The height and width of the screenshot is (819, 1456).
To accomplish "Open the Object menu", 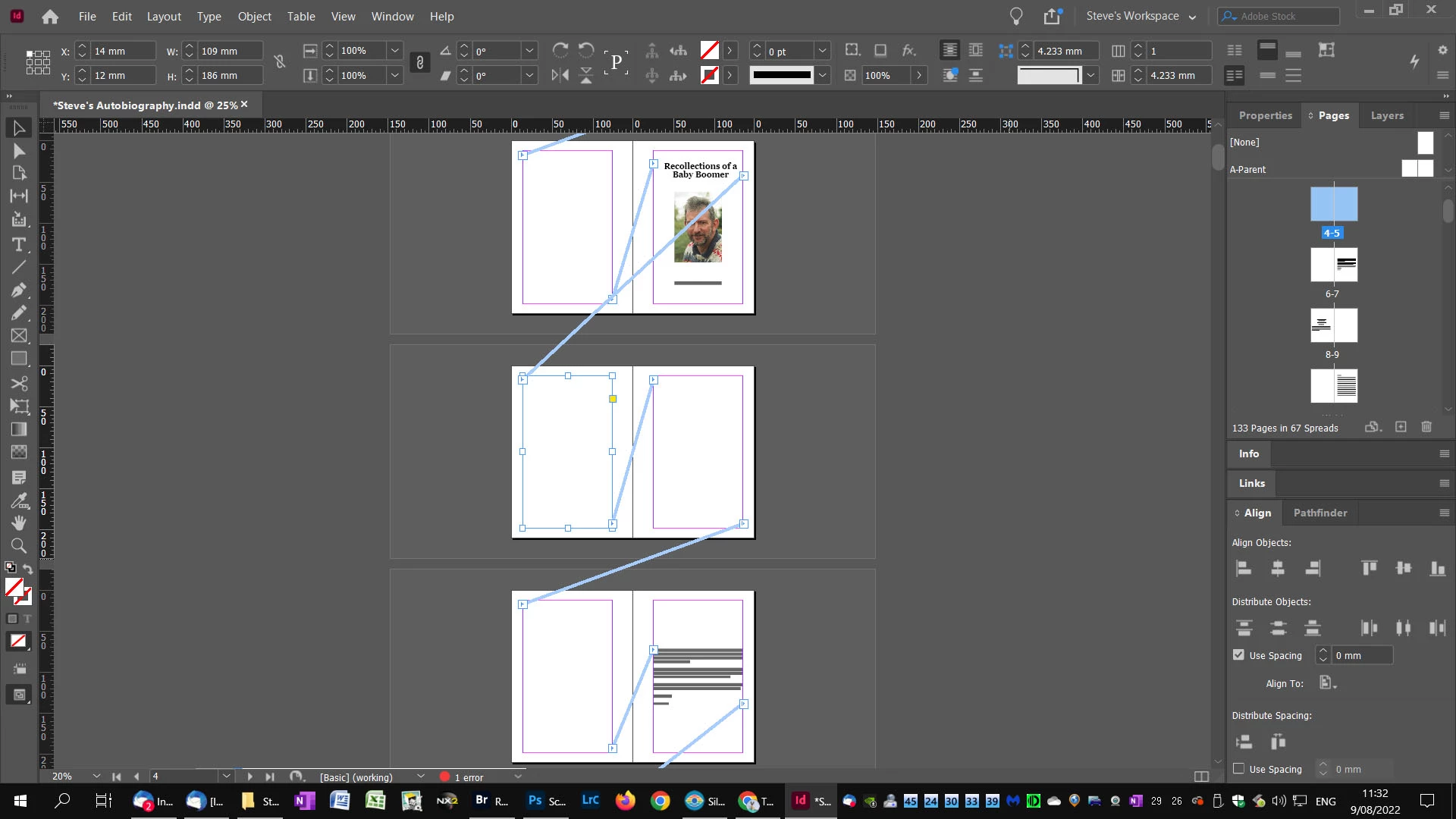I will pos(254,16).
